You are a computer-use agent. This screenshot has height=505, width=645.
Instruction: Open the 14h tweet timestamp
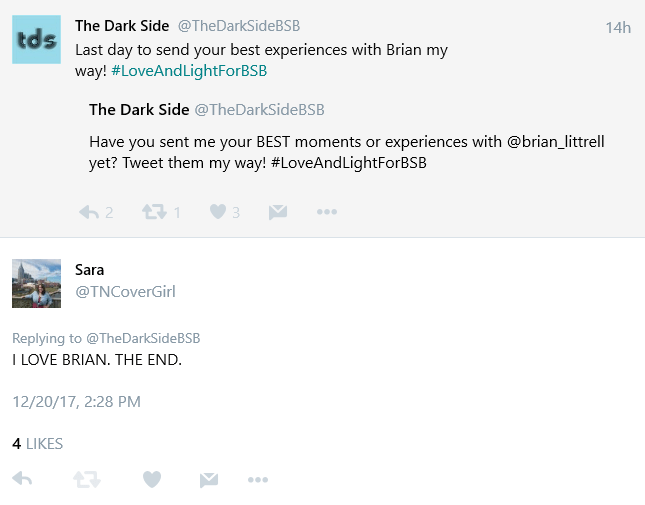pos(617,27)
